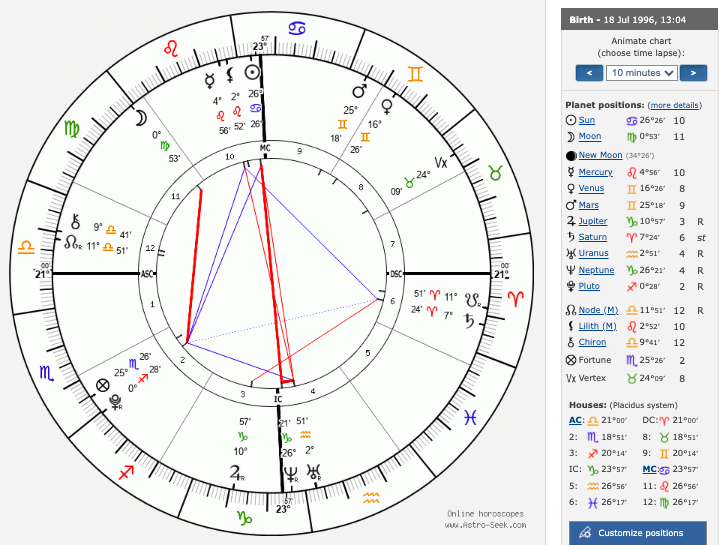Open the Node (M) link
The image size is (719, 545).
(598, 310)
